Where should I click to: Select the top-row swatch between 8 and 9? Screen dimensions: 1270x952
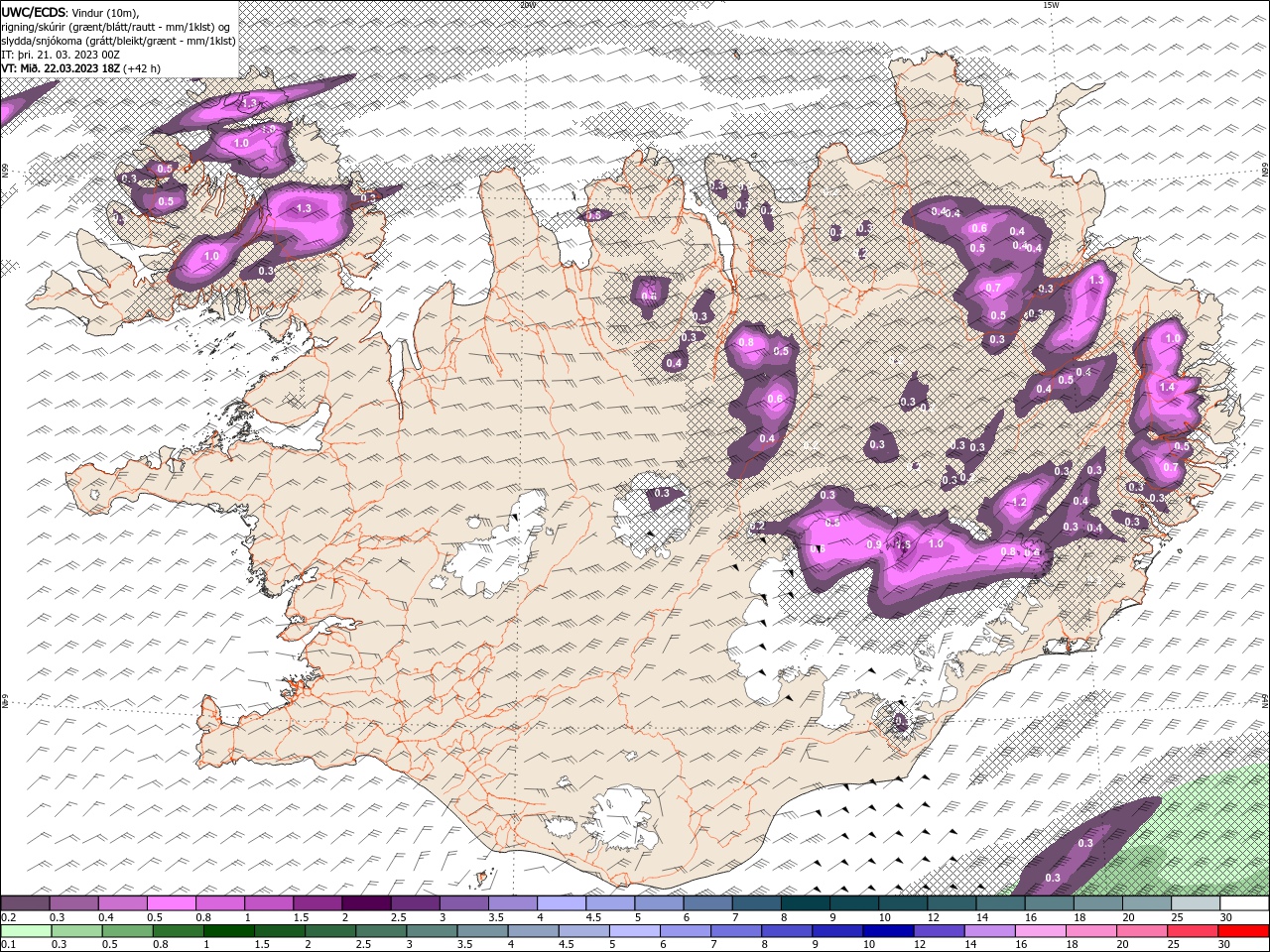pyautogui.click(x=805, y=903)
